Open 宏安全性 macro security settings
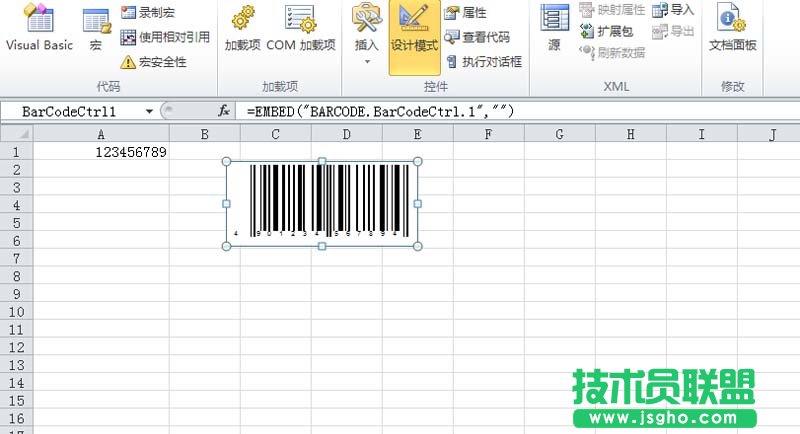Viewport: 800px width, 434px height. coord(154,62)
